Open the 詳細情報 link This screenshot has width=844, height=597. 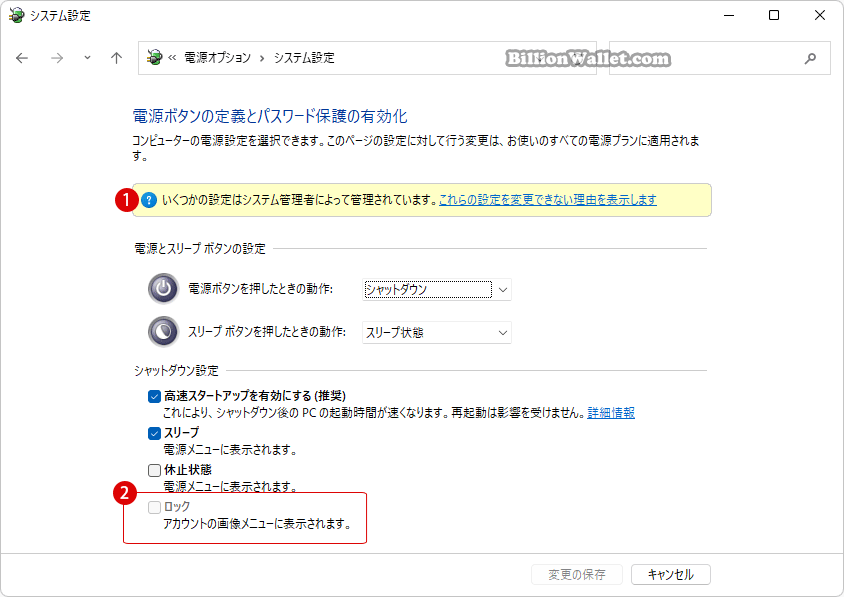point(611,413)
